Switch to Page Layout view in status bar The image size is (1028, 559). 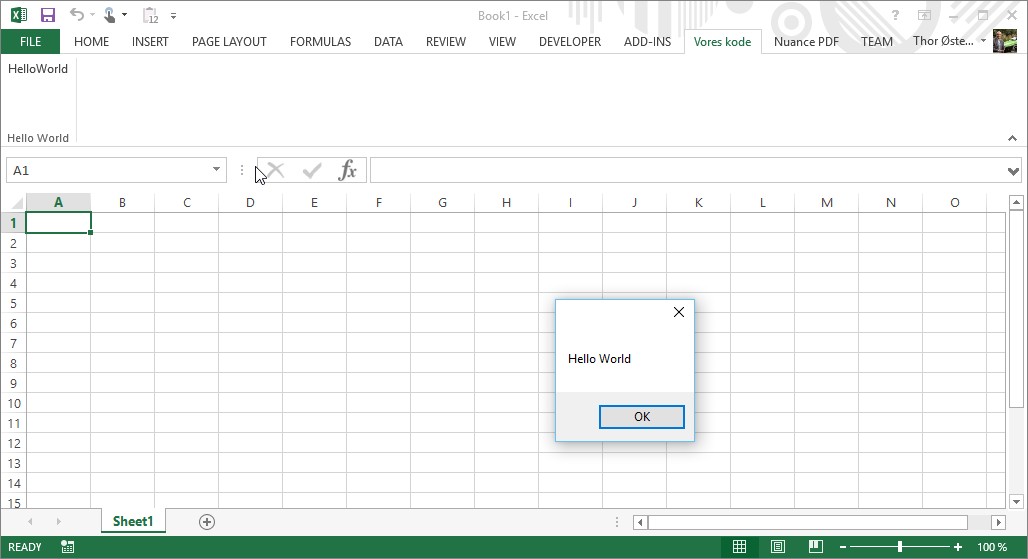coord(778,547)
